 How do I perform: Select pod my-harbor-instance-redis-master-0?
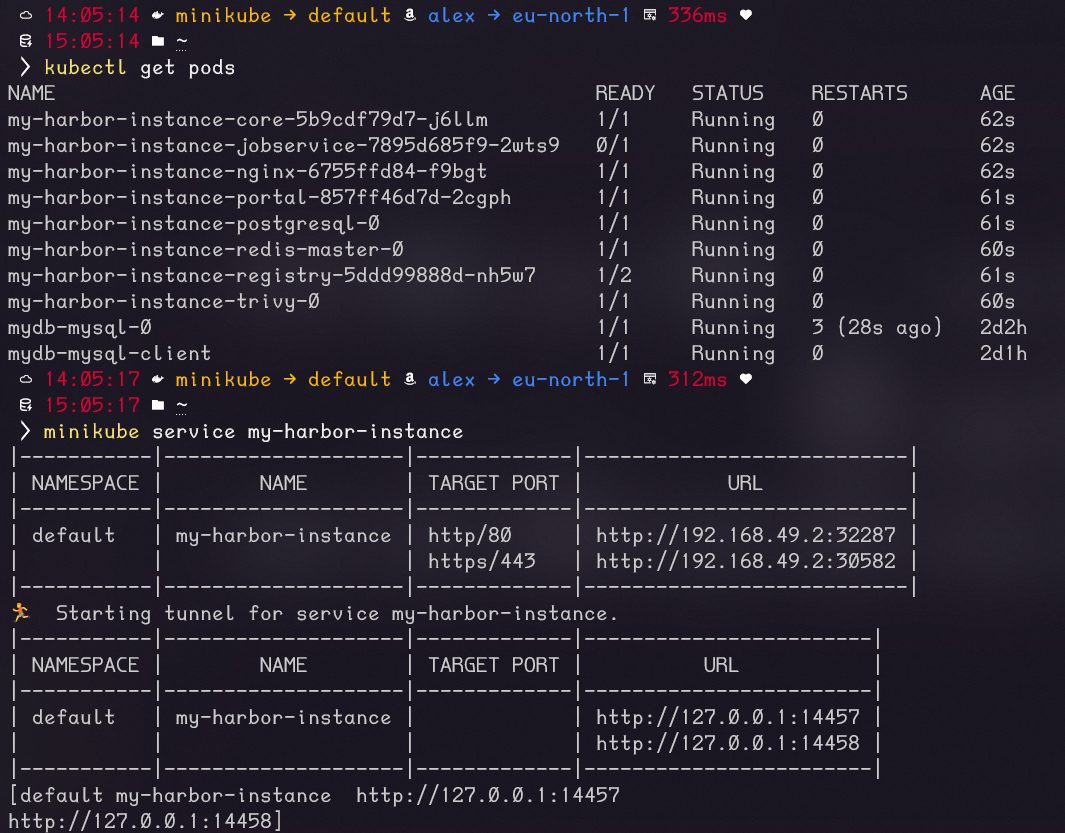click(206, 249)
